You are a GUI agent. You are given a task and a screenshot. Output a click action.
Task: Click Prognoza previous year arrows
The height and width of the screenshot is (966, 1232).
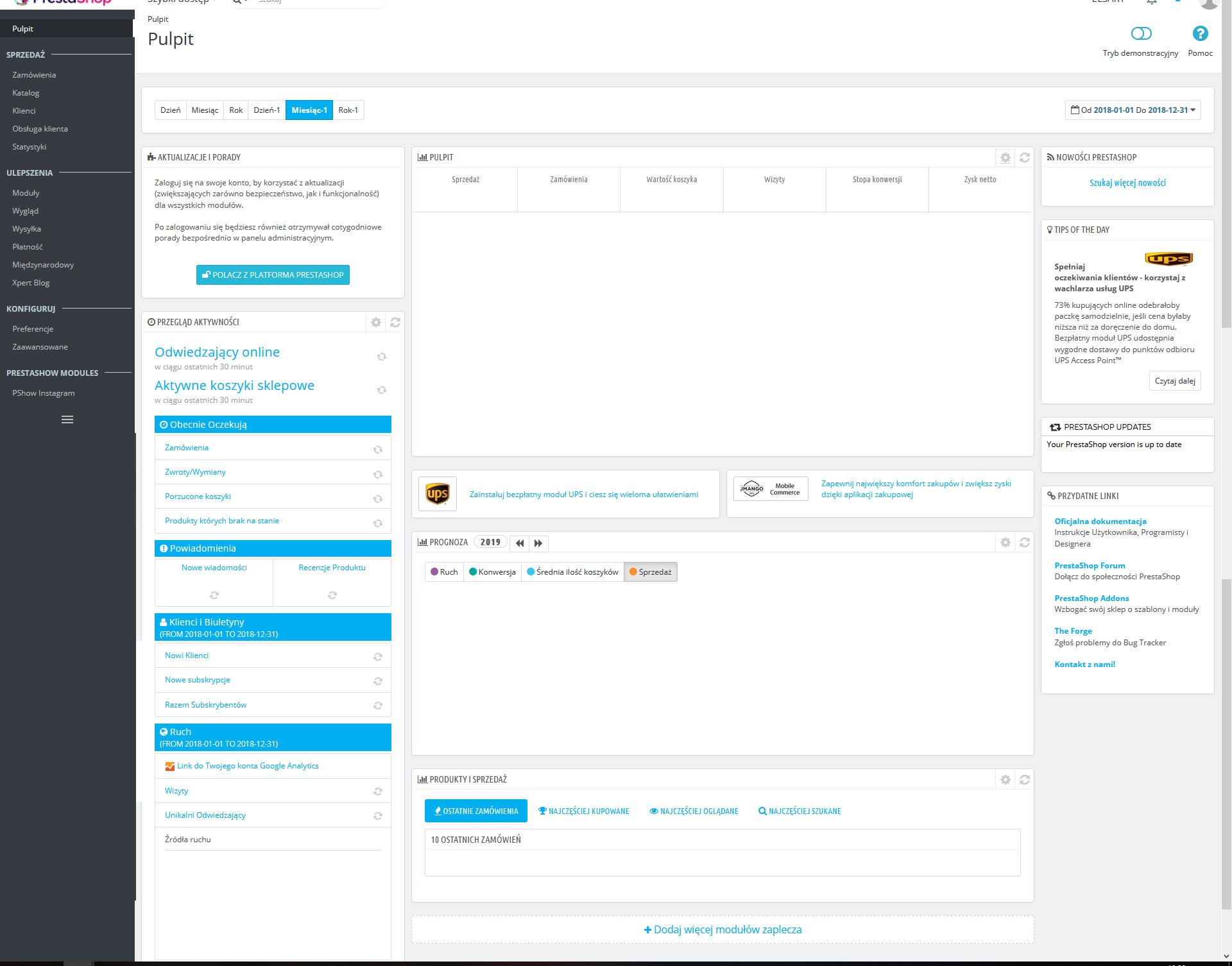click(x=520, y=543)
